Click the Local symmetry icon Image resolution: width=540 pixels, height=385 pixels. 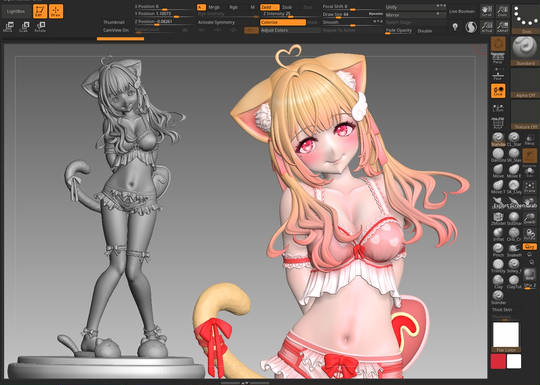click(x=498, y=91)
